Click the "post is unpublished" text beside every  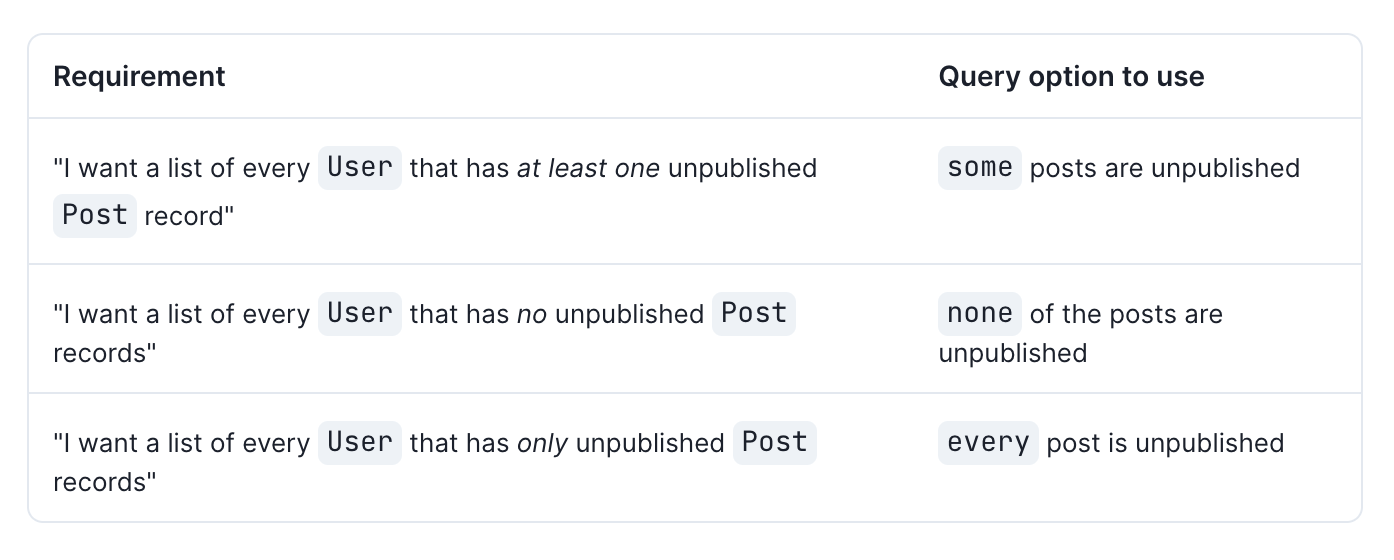1165,443
